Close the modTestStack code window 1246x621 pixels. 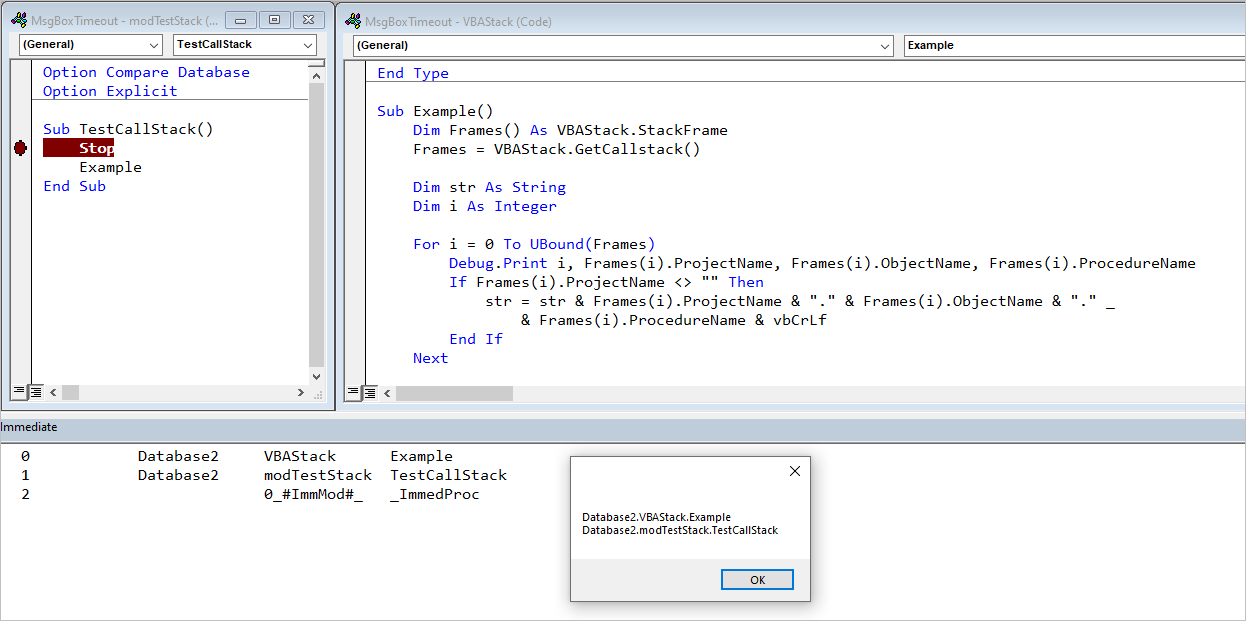[309, 20]
